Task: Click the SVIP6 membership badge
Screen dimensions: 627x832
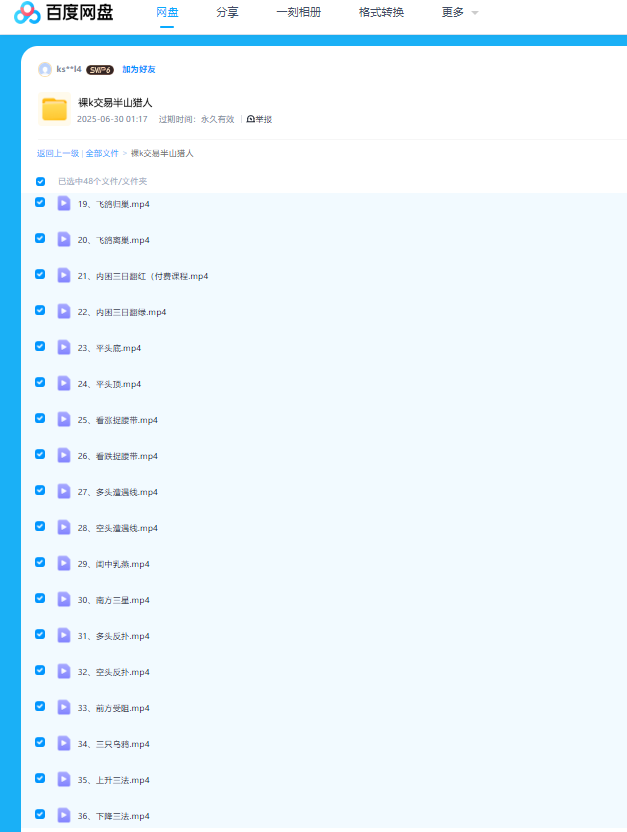Action: tap(100, 70)
